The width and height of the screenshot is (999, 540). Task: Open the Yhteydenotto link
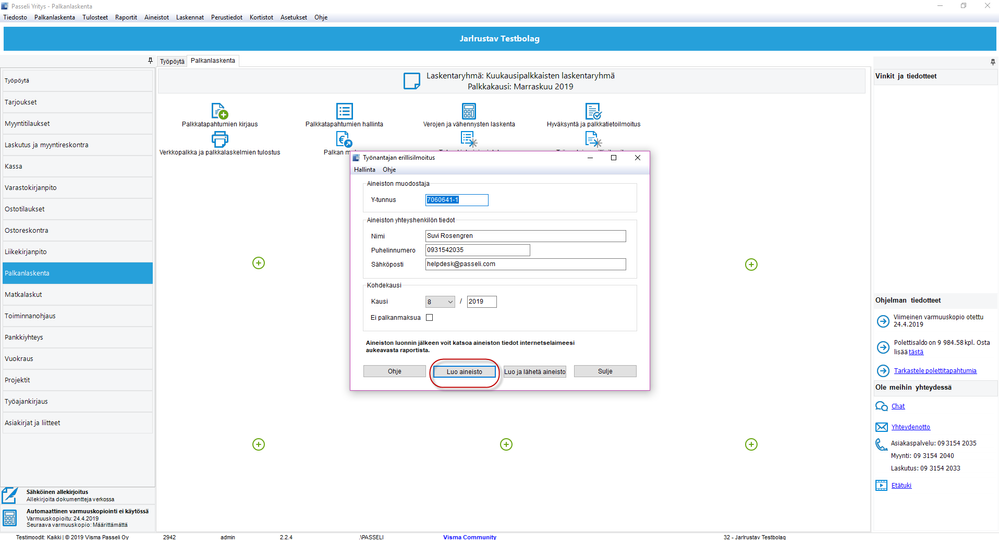click(910, 427)
